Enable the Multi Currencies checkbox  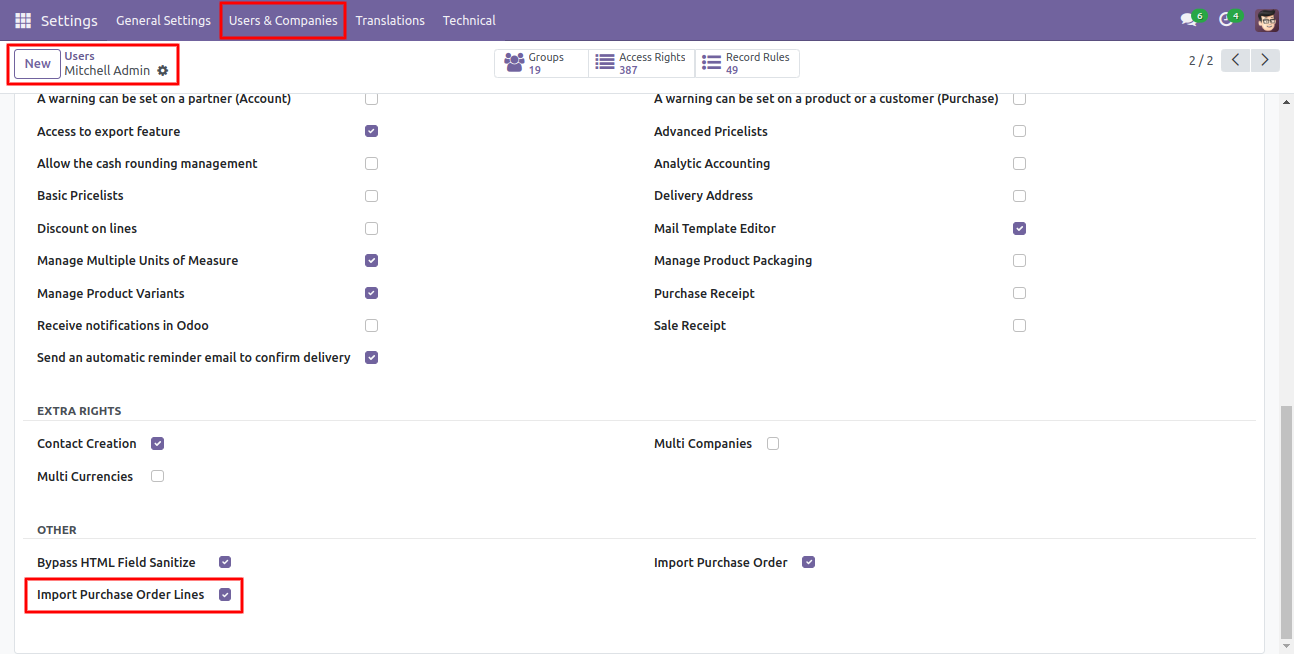(157, 476)
